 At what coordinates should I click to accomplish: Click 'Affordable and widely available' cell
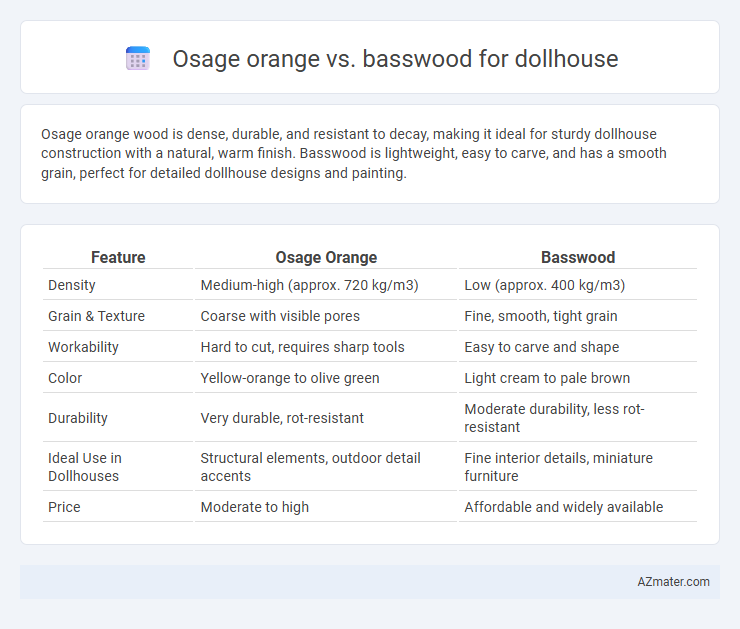[563, 507]
